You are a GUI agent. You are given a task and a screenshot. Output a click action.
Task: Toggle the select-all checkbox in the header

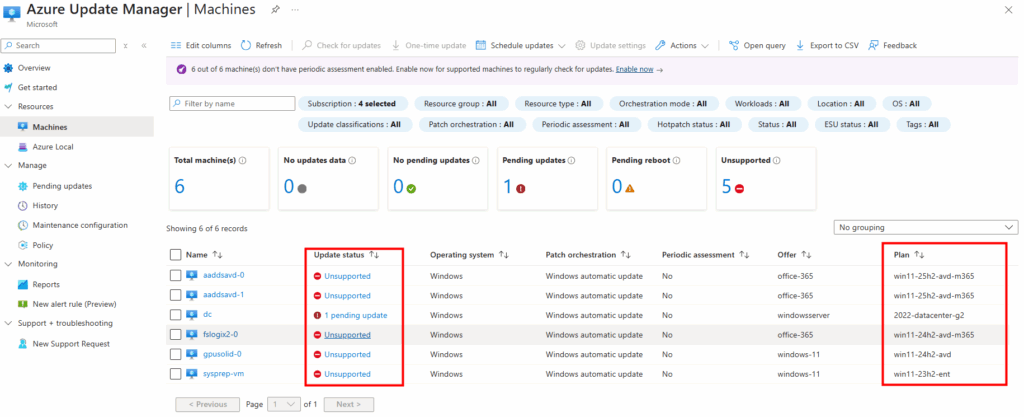coord(176,255)
